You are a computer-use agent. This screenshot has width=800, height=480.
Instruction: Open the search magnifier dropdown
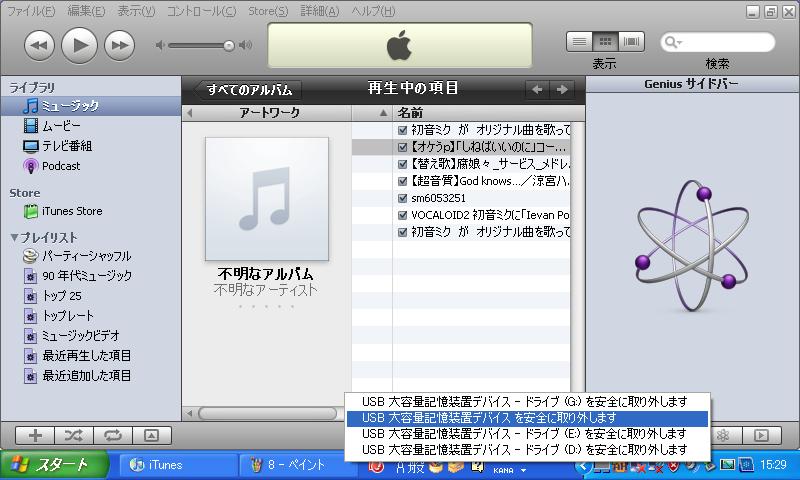(673, 42)
